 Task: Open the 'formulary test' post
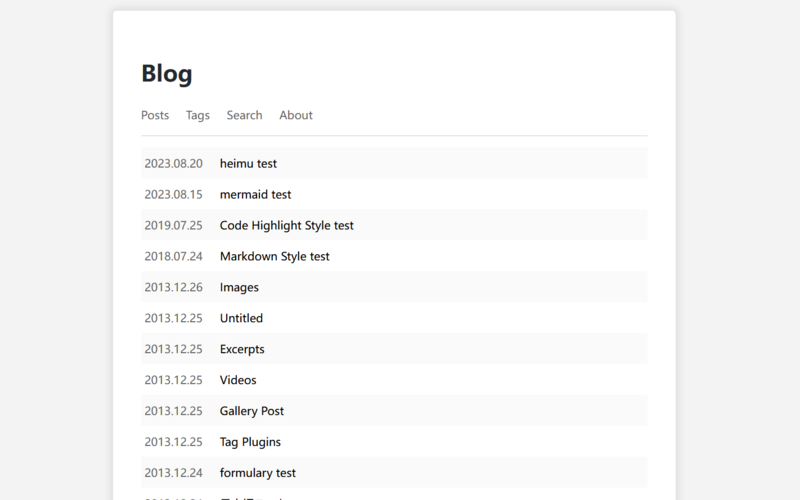click(x=257, y=473)
